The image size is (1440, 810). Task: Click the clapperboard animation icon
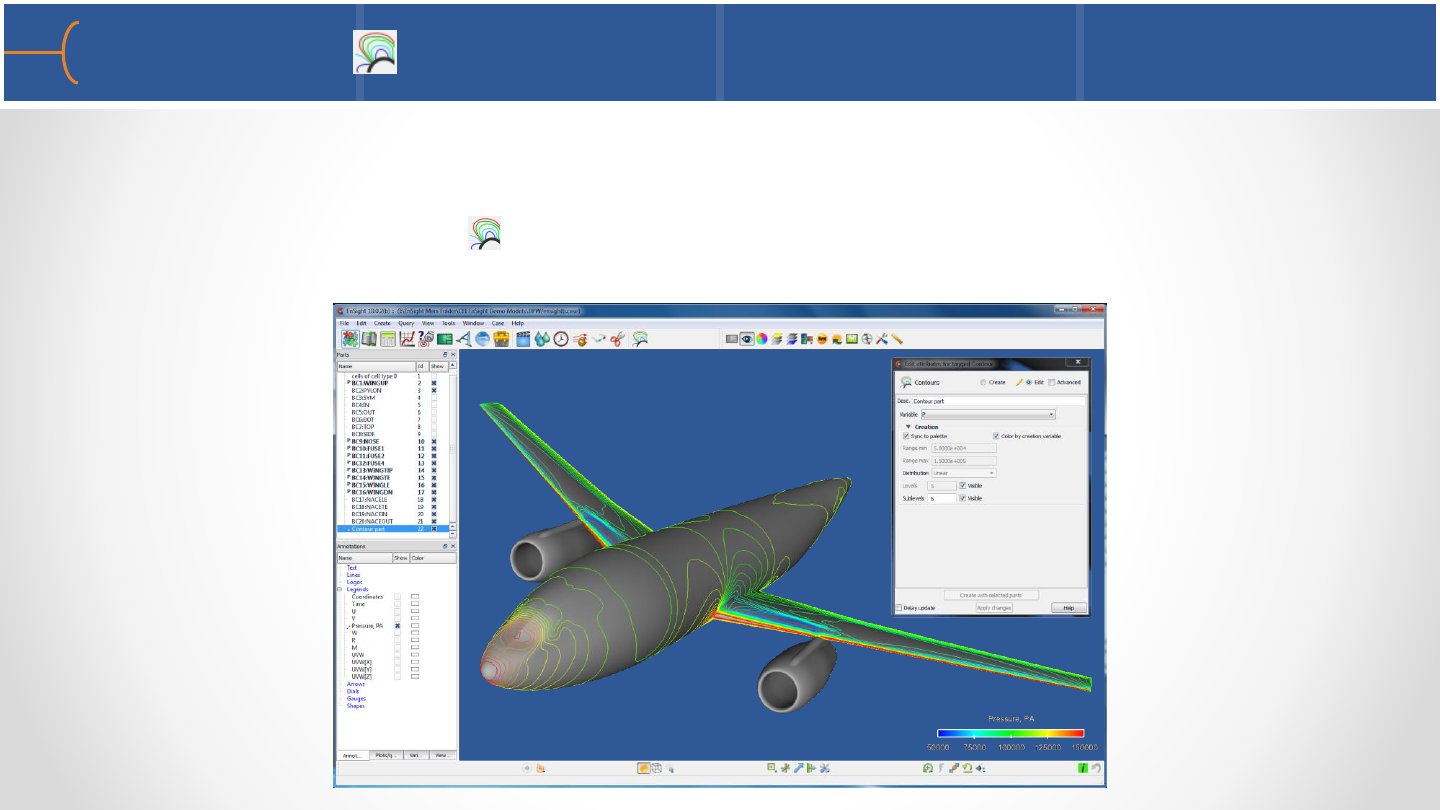tap(522, 339)
